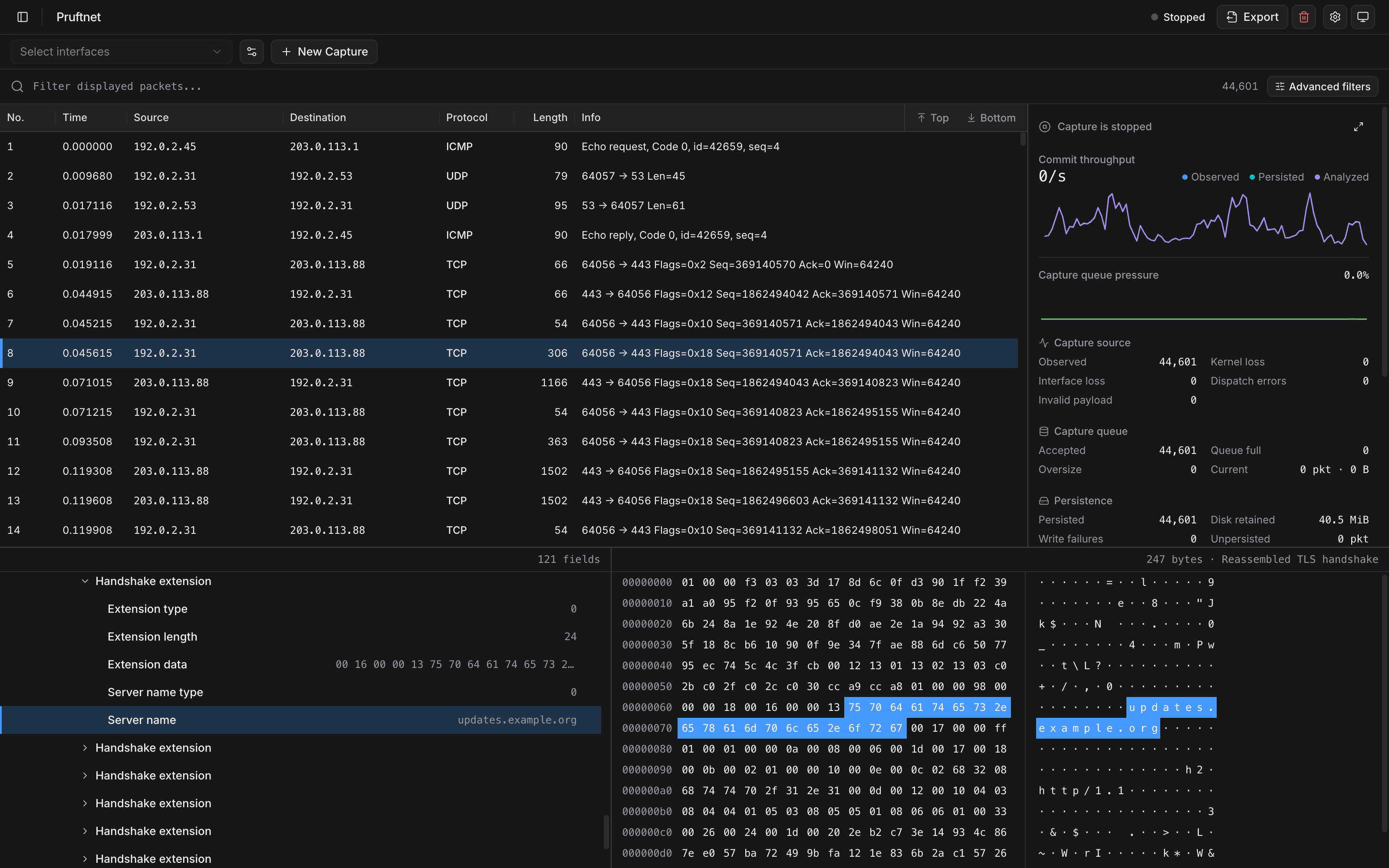Click the Disk retained 40.5 MiB value
1389x868 pixels.
click(x=1343, y=520)
